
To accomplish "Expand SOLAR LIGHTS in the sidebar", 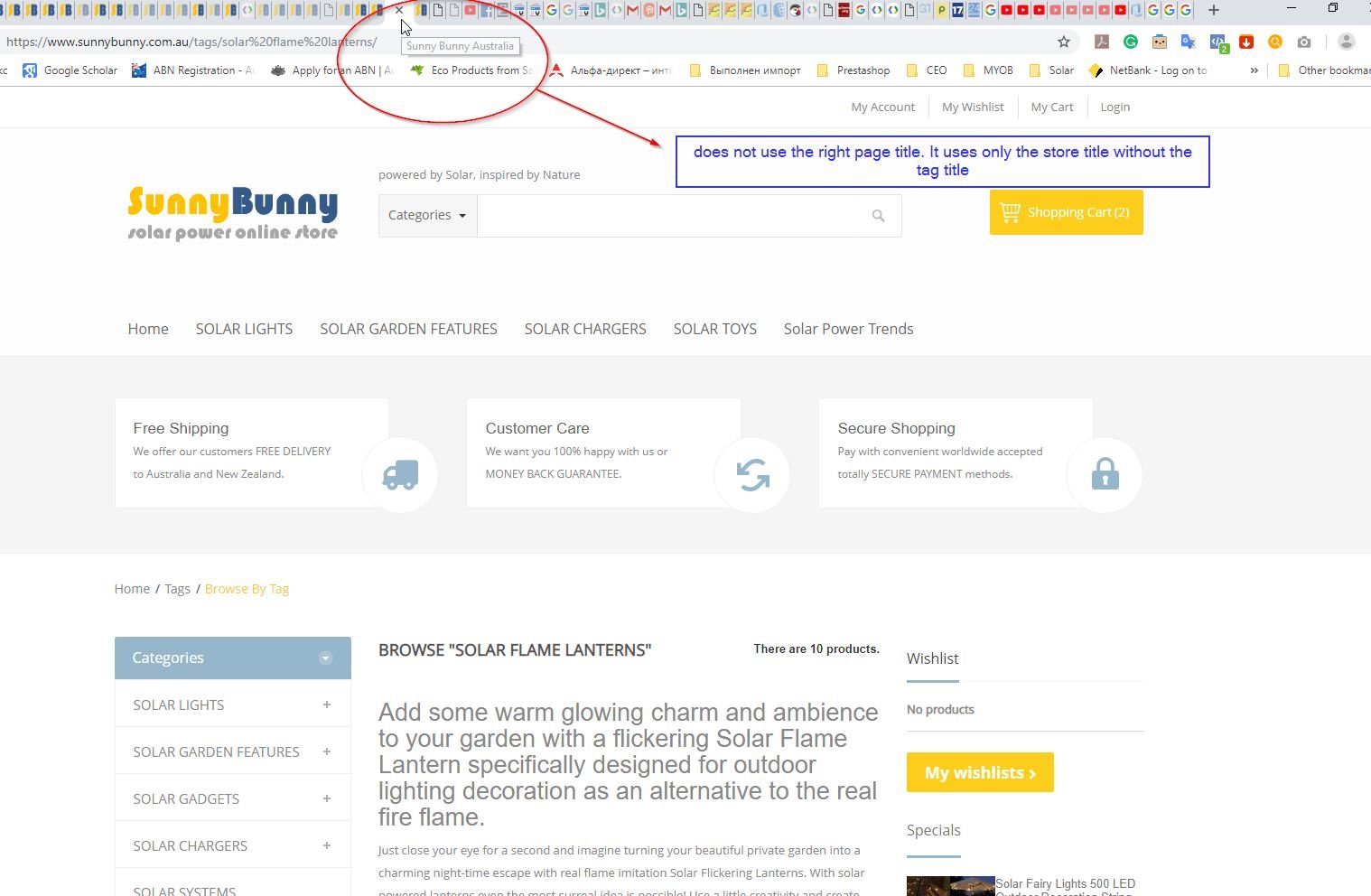I will 327,705.
